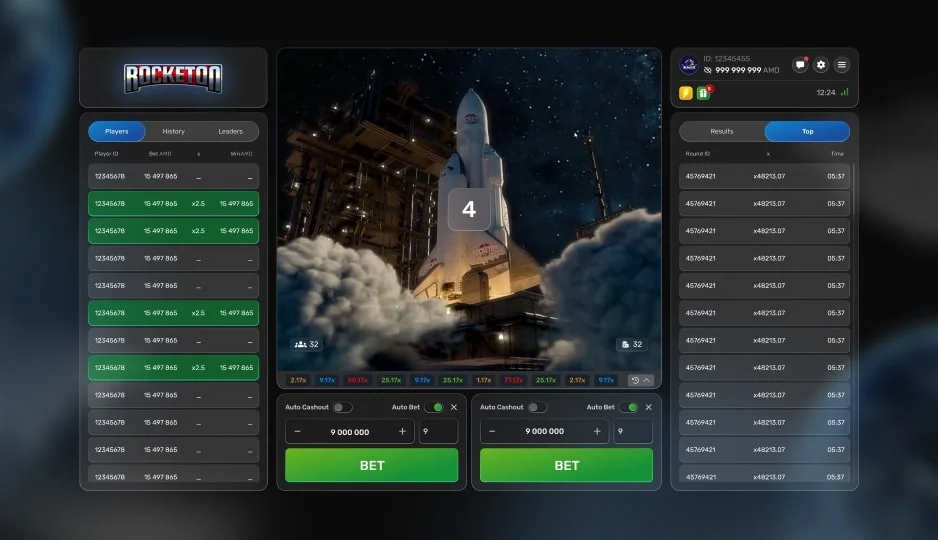Switch to the History tab
Screen dimensions: 938x540
(x=173, y=132)
